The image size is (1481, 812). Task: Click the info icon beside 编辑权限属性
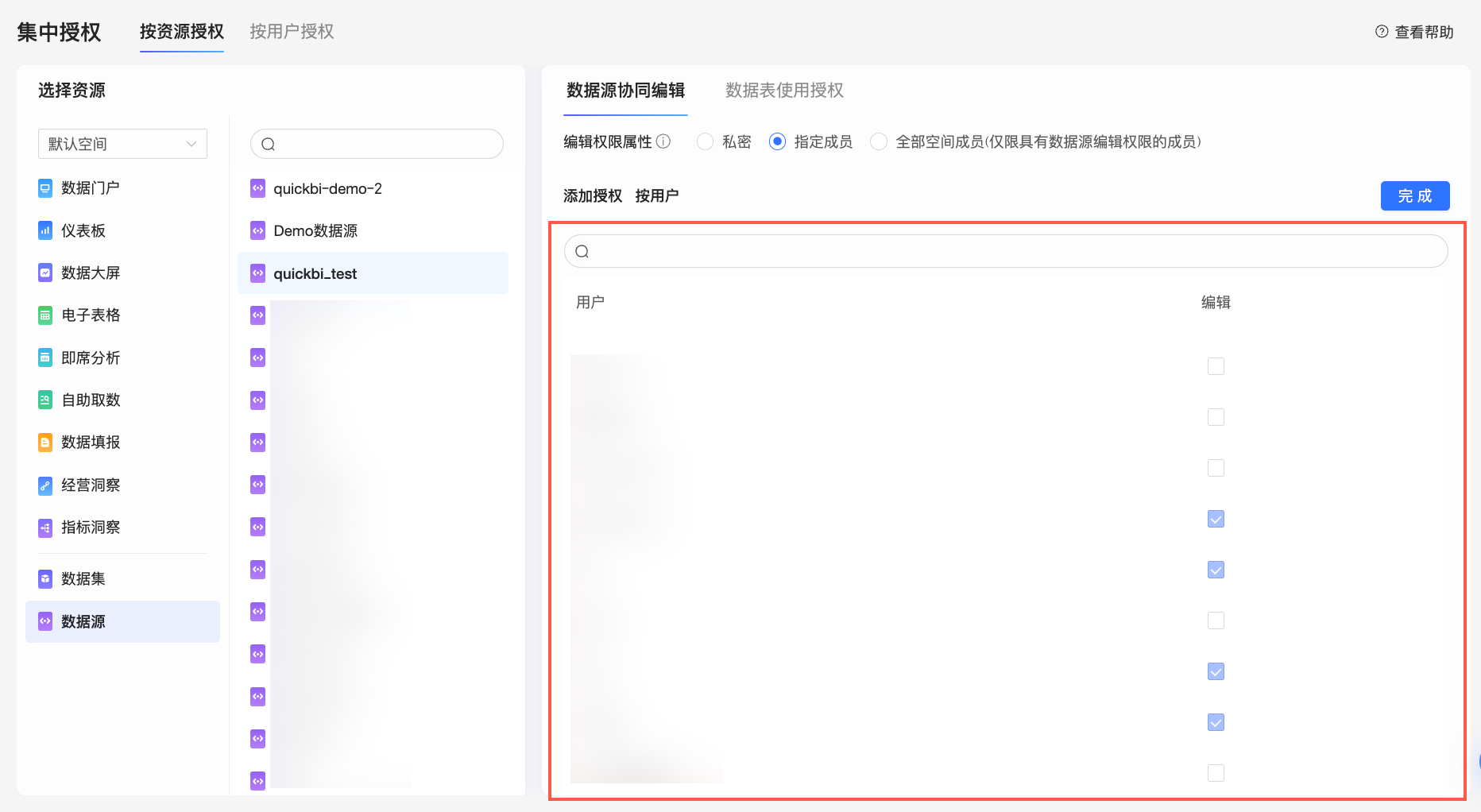[x=663, y=141]
